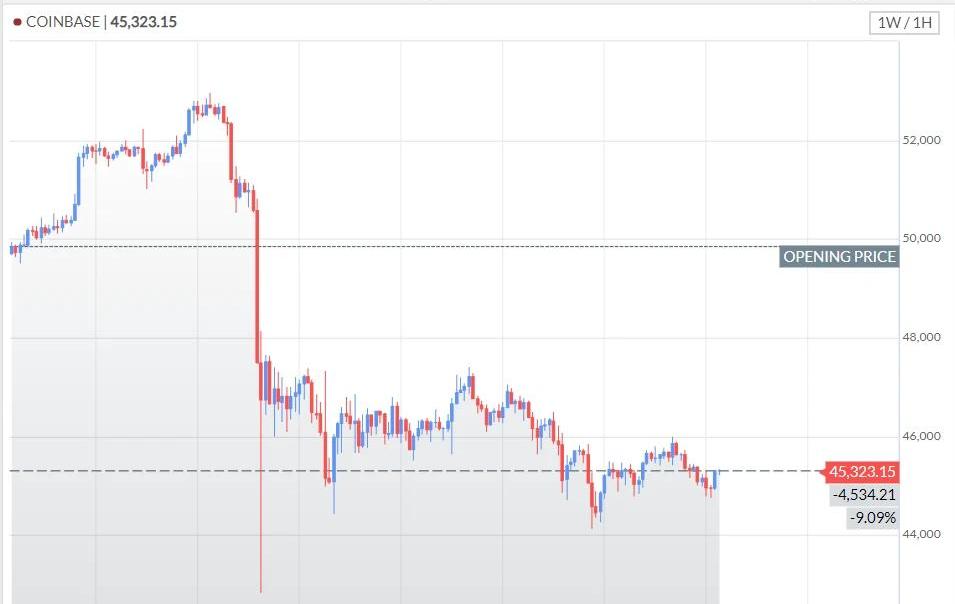Click the 48,000 price axis label
955x604 pixels.
point(921,337)
